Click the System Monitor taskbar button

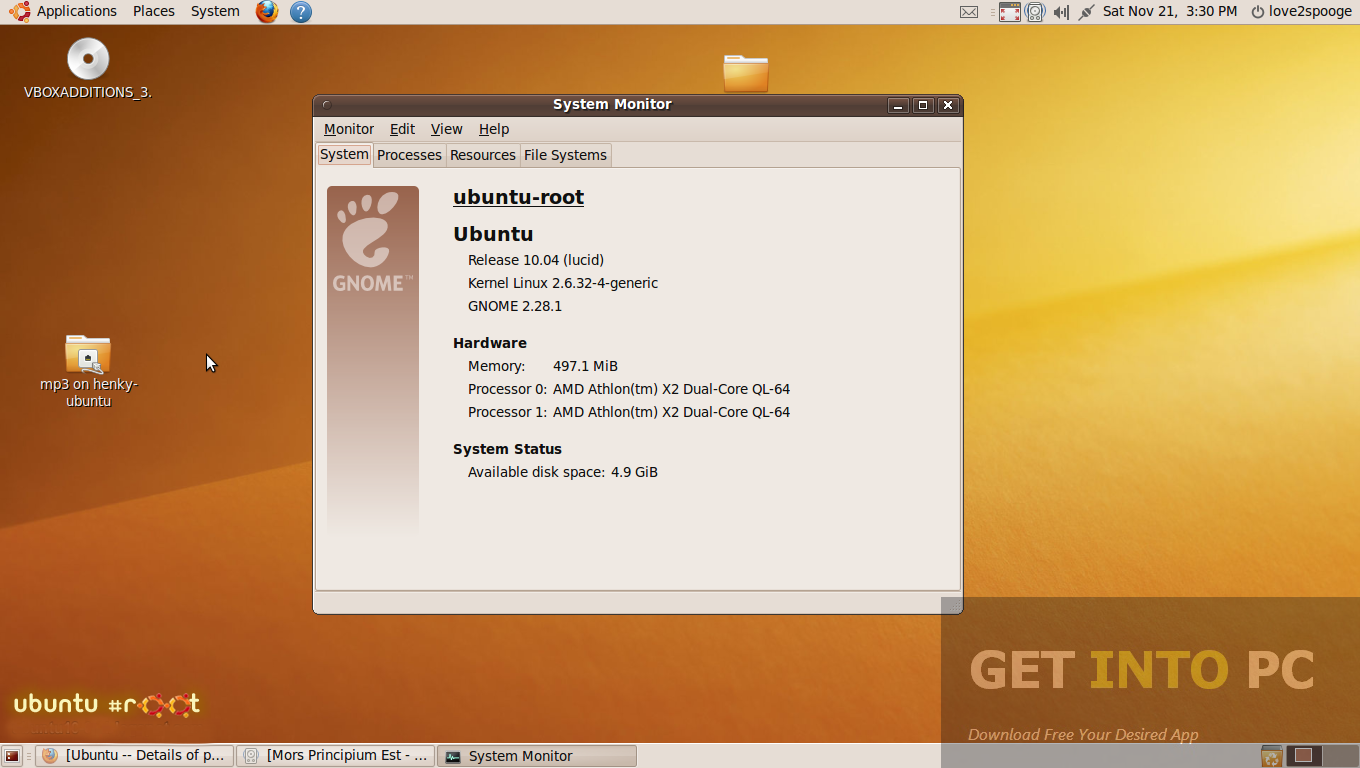537,755
